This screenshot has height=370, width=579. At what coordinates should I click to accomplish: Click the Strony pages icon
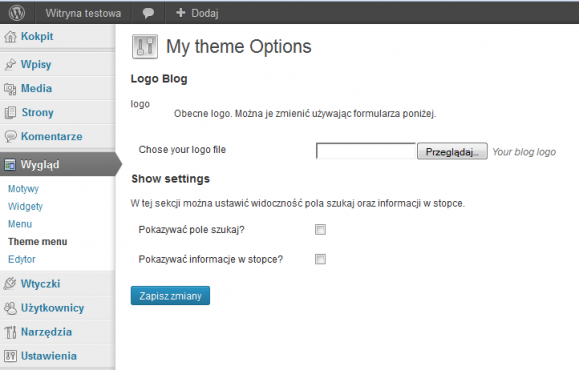point(10,112)
